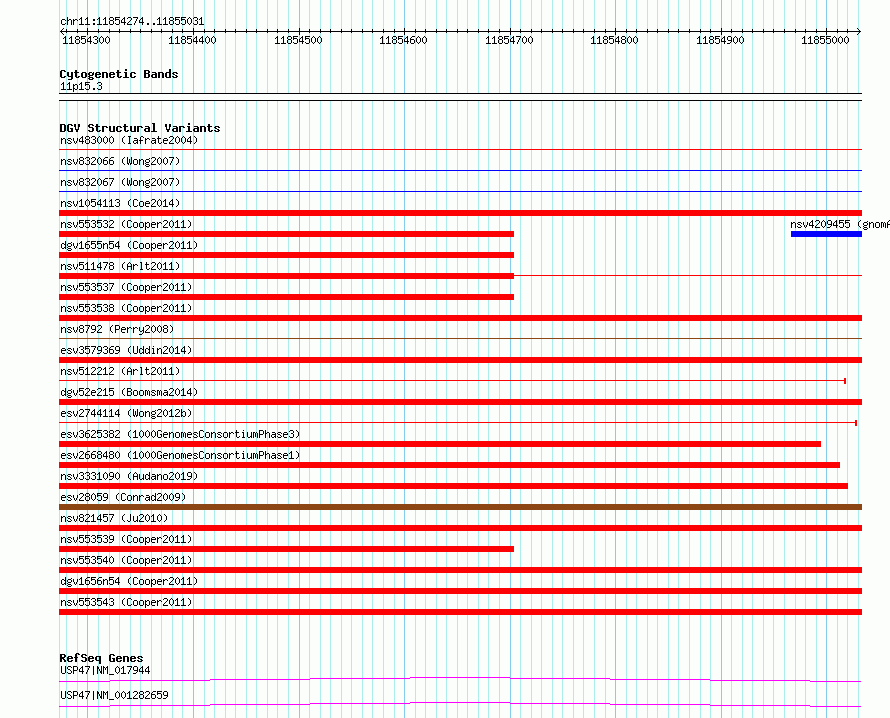Open nsv1054113 (Coe2014) variant details
890x718 pixels.
[x=120, y=203]
